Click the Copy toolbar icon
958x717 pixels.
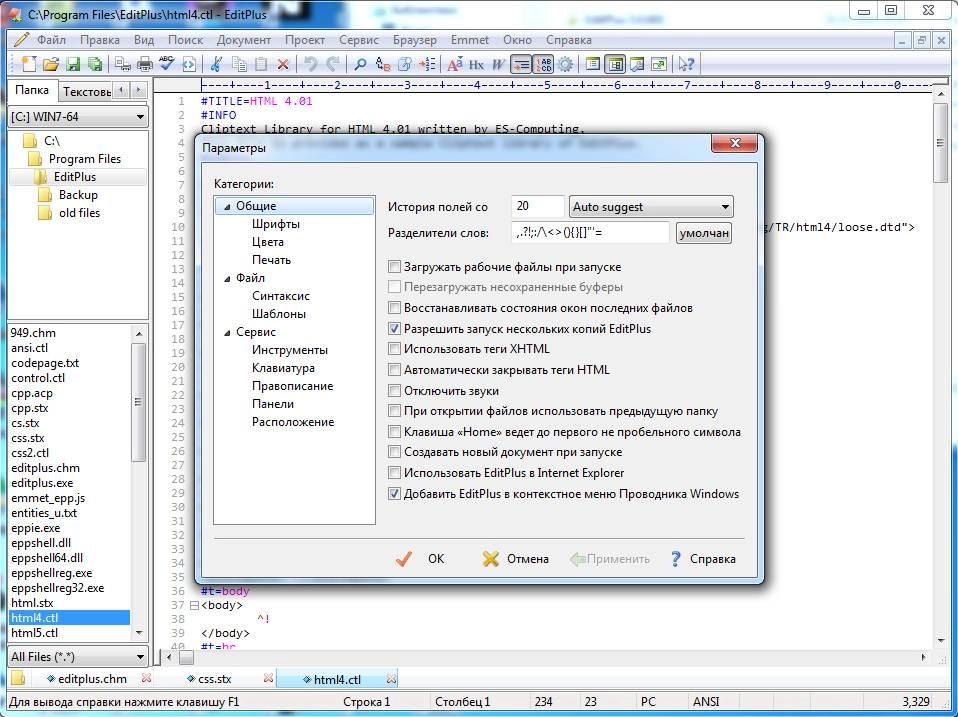point(240,64)
